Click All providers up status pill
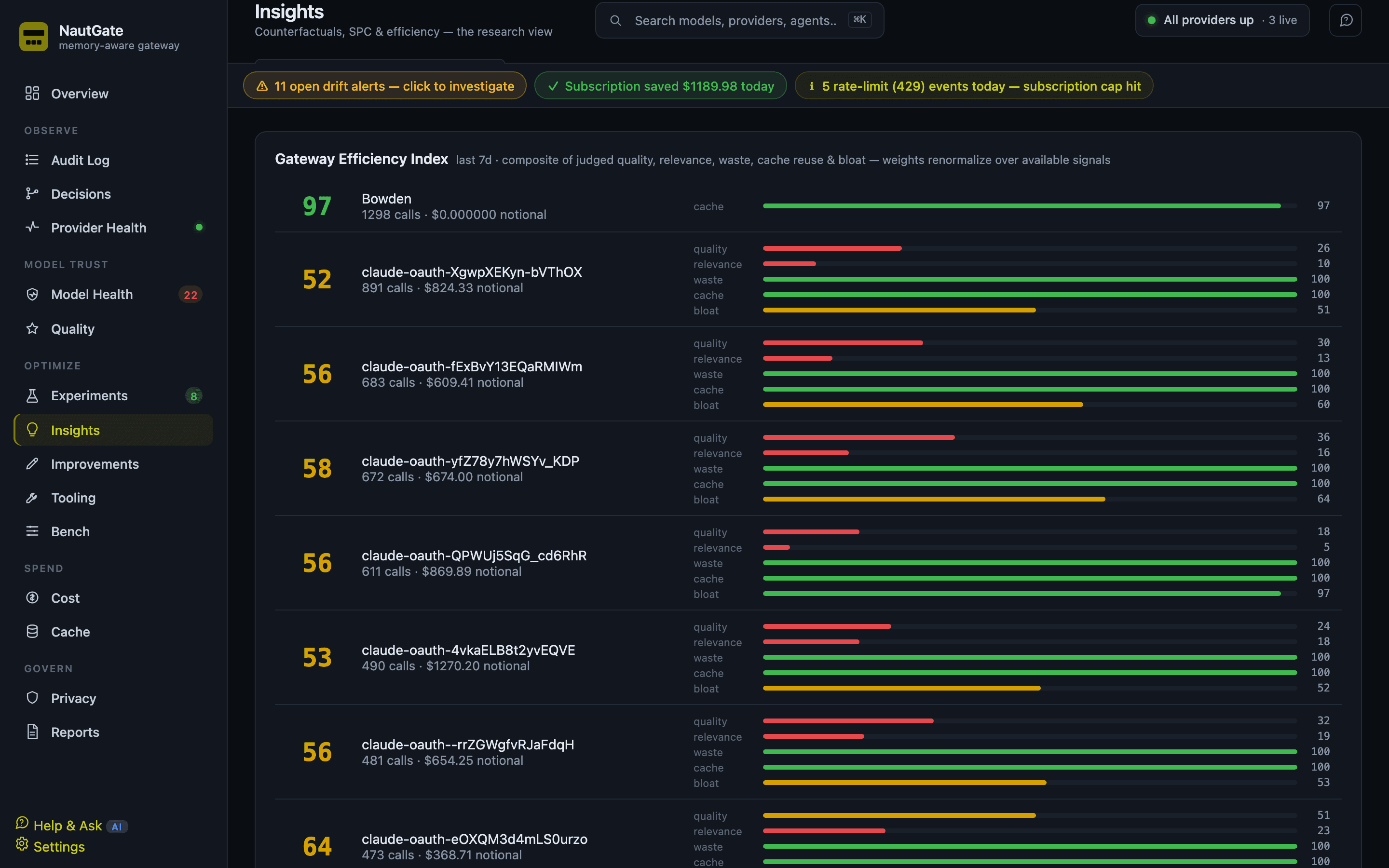 (1223, 20)
